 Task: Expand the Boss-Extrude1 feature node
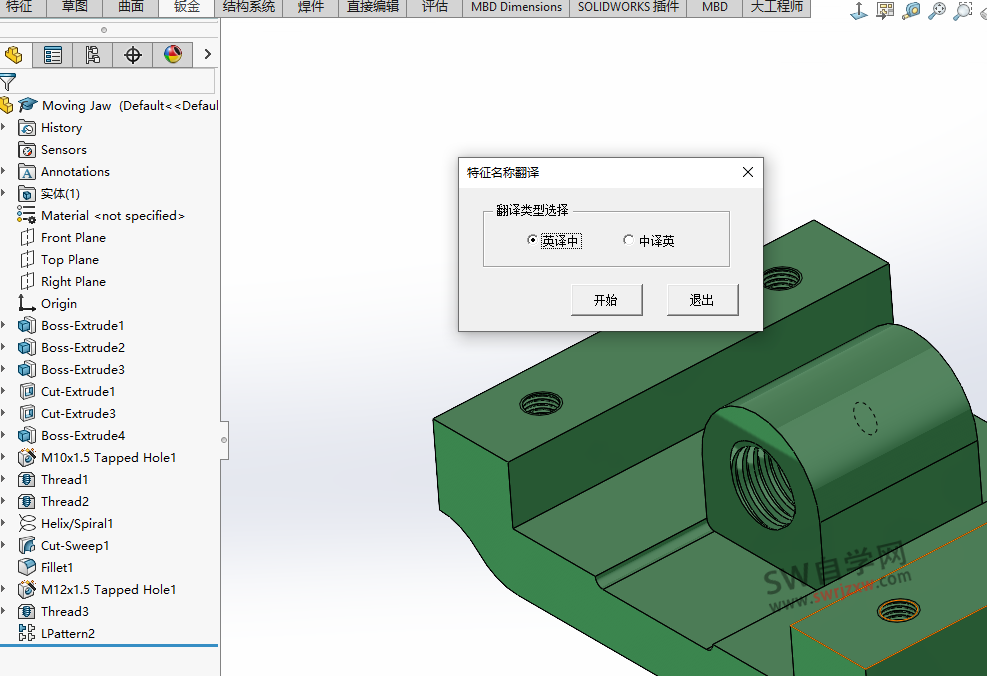click(4, 326)
